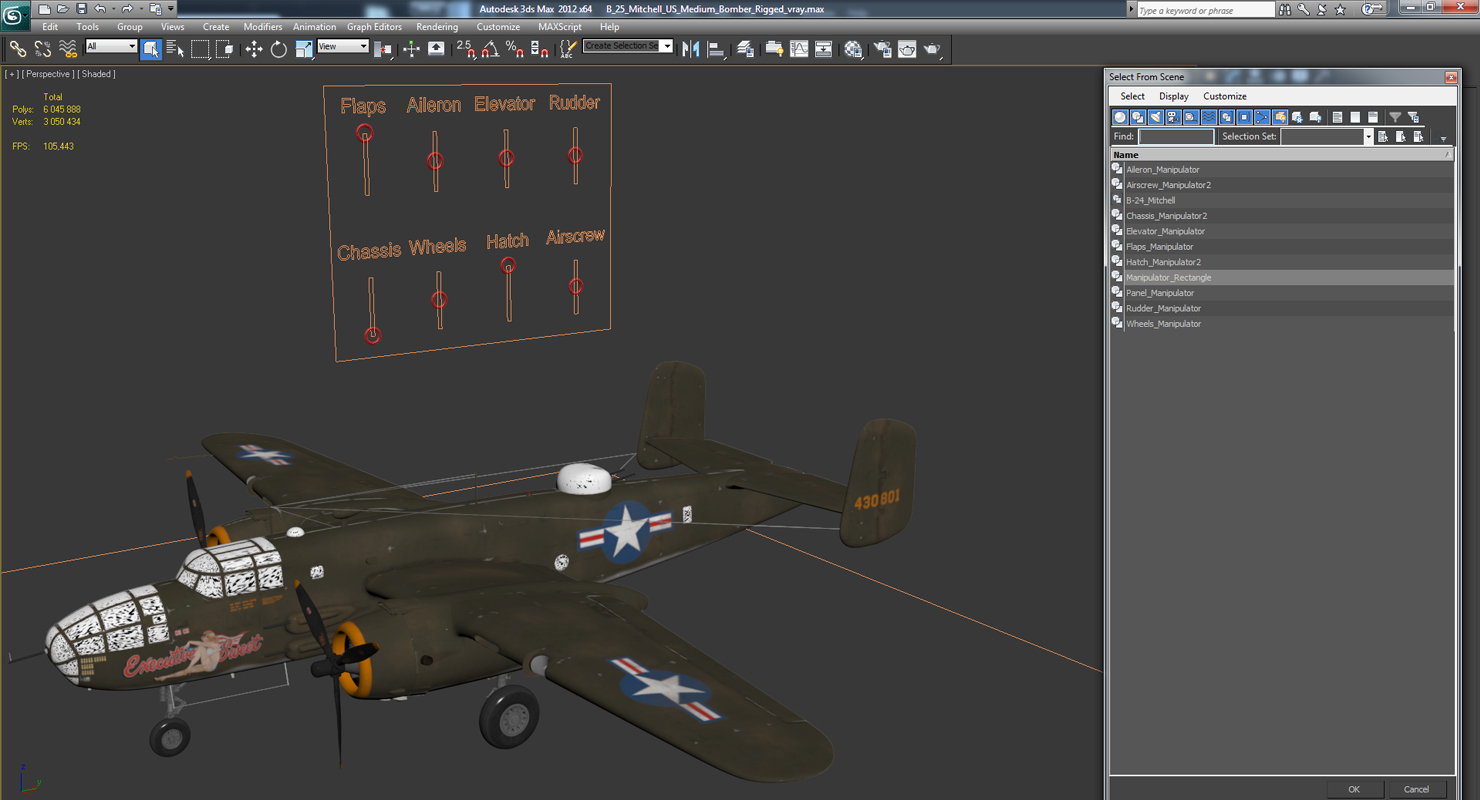Image resolution: width=1480 pixels, height=800 pixels.
Task: Open the Quick Access Toolbar customize arrow
Action: point(171,9)
